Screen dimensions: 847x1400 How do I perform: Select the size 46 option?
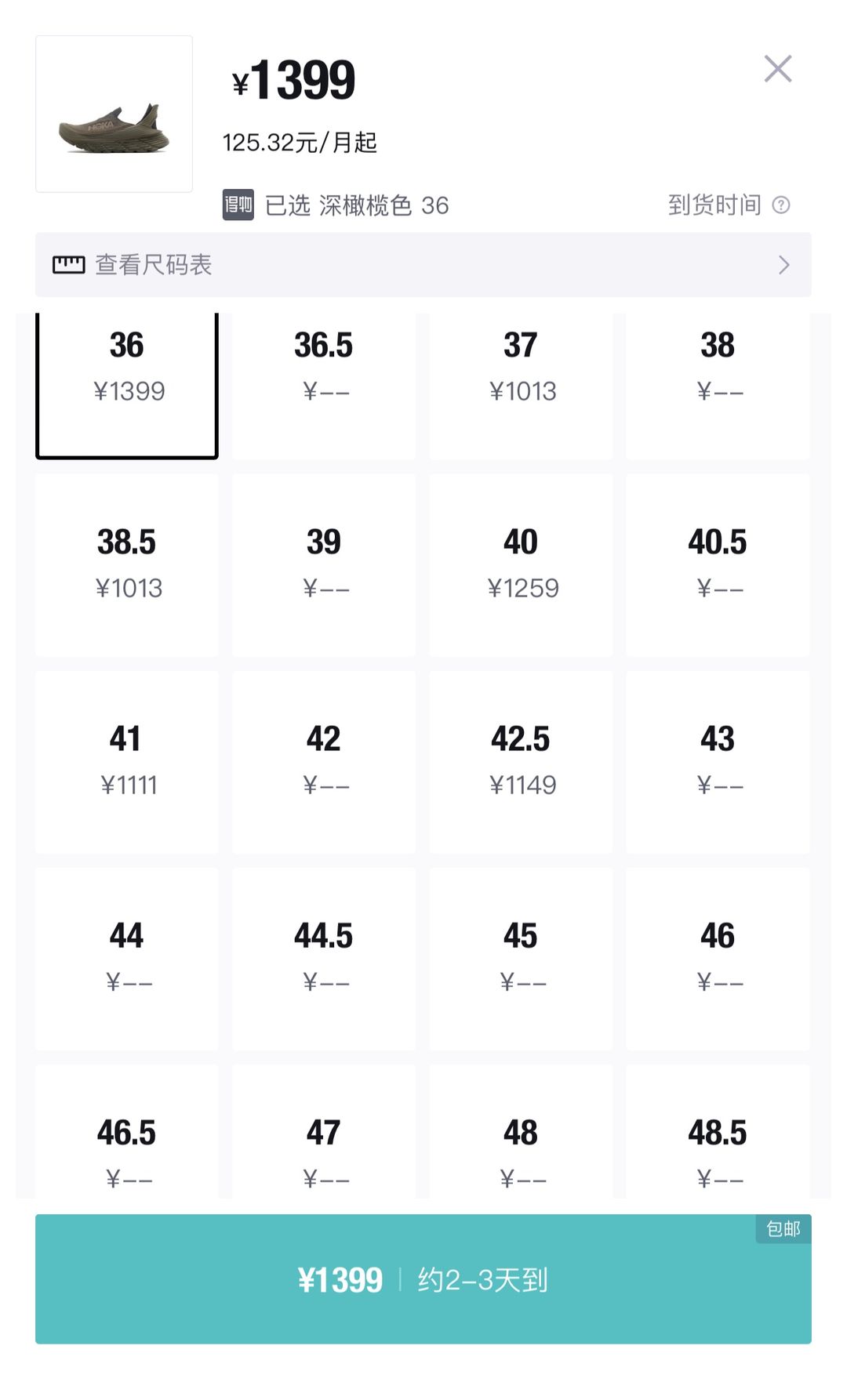[718, 958]
